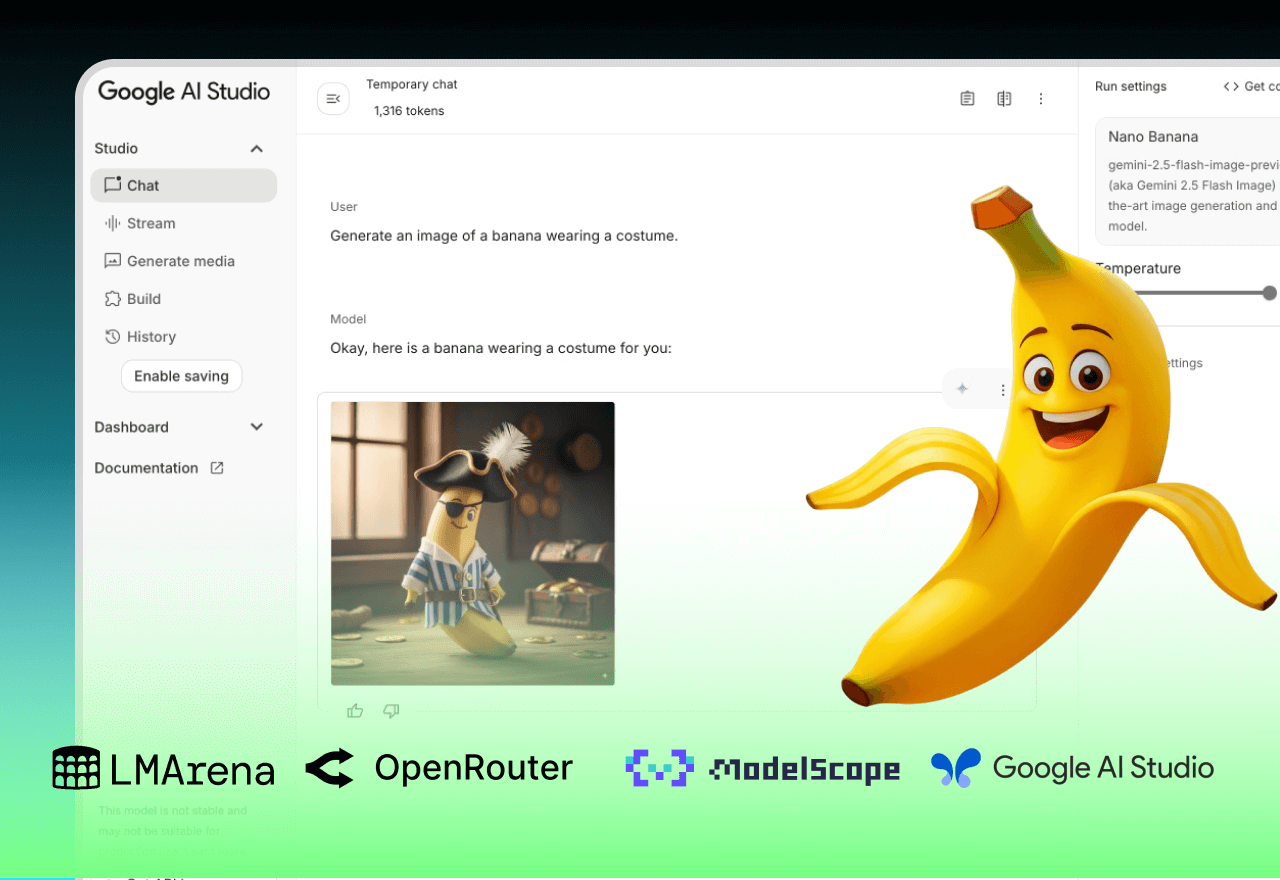The width and height of the screenshot is (1280, 880).
Task: Expand the Dashboard section chevron
Action: click(256, 427)
